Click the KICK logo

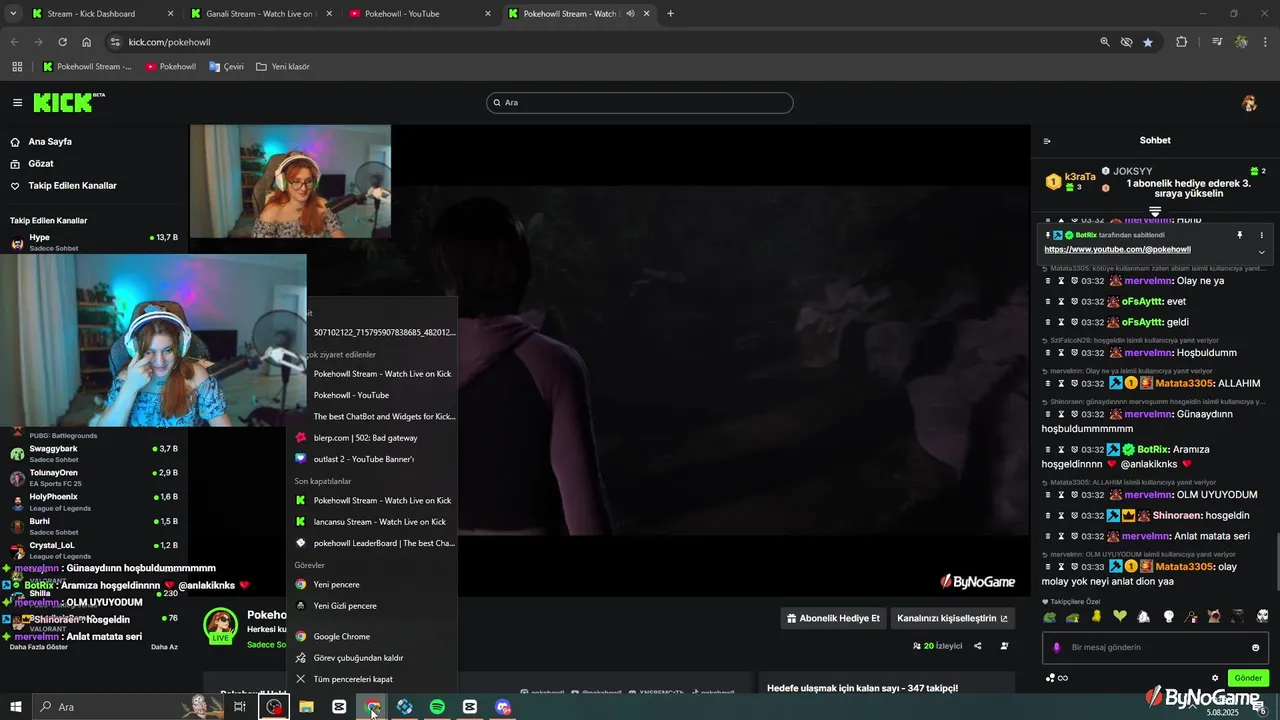pos(68,102)
